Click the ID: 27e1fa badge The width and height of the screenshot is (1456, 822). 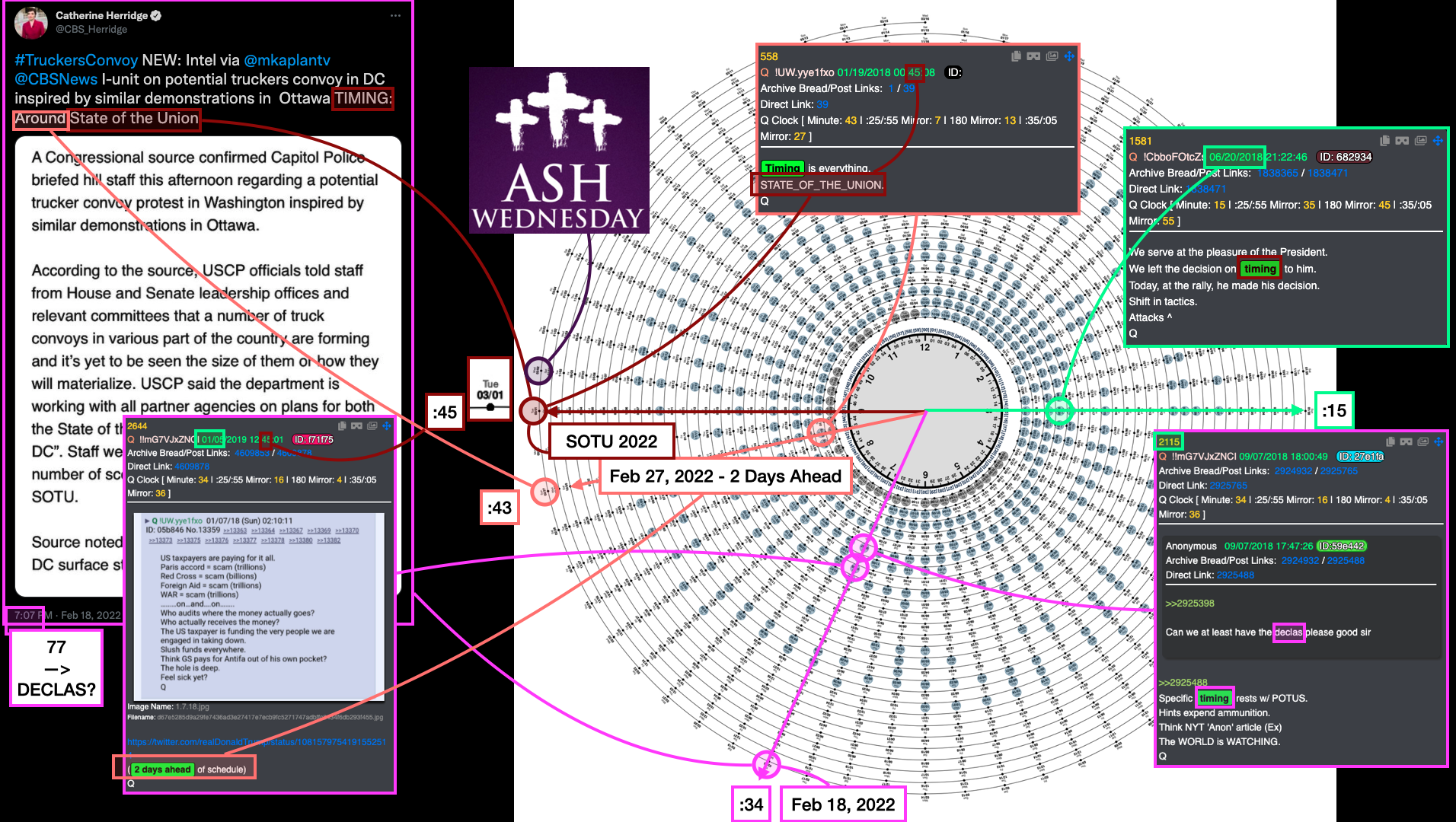[x=1361, y=457]
